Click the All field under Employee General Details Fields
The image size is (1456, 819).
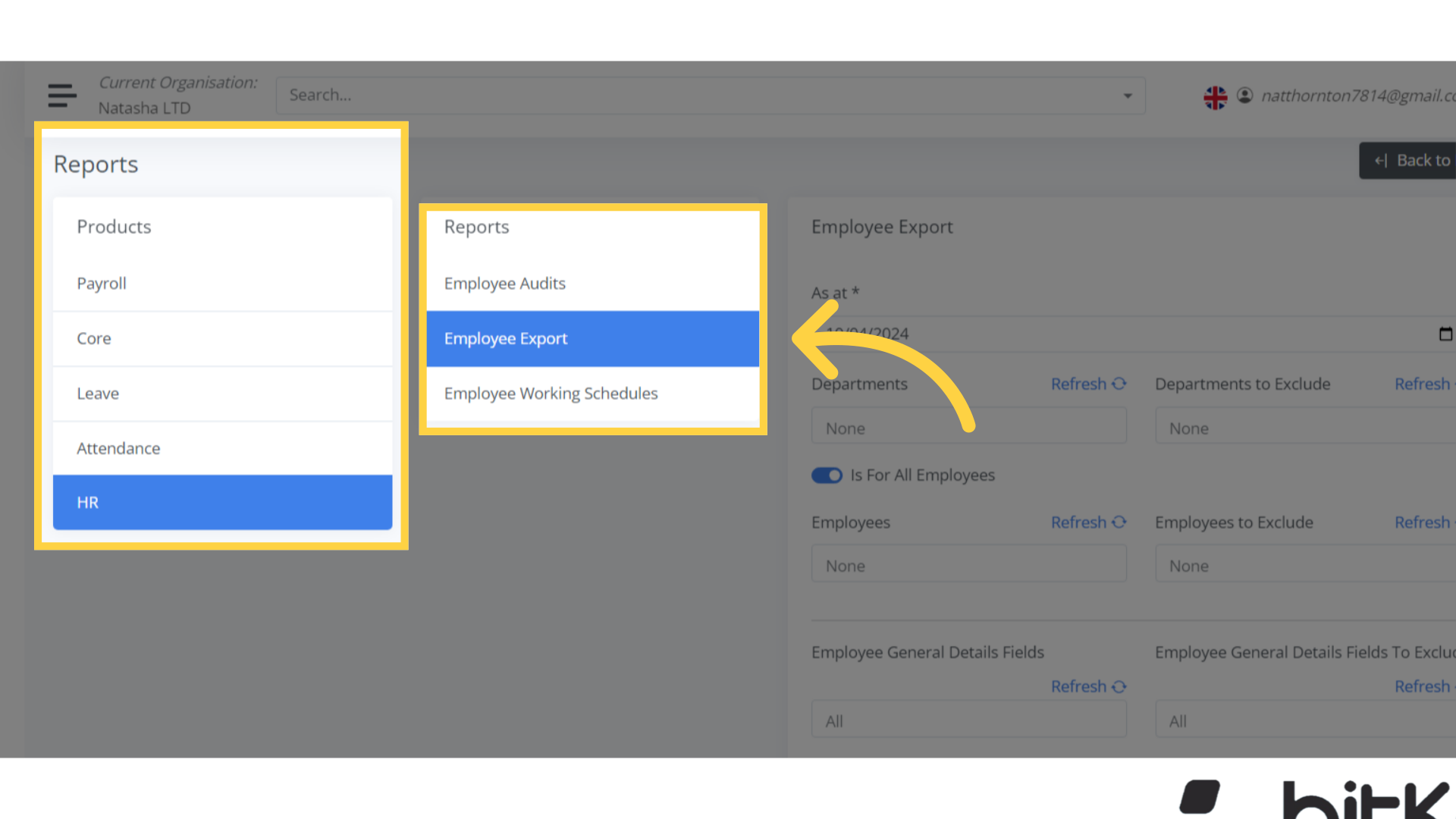[x=968, y=719]
